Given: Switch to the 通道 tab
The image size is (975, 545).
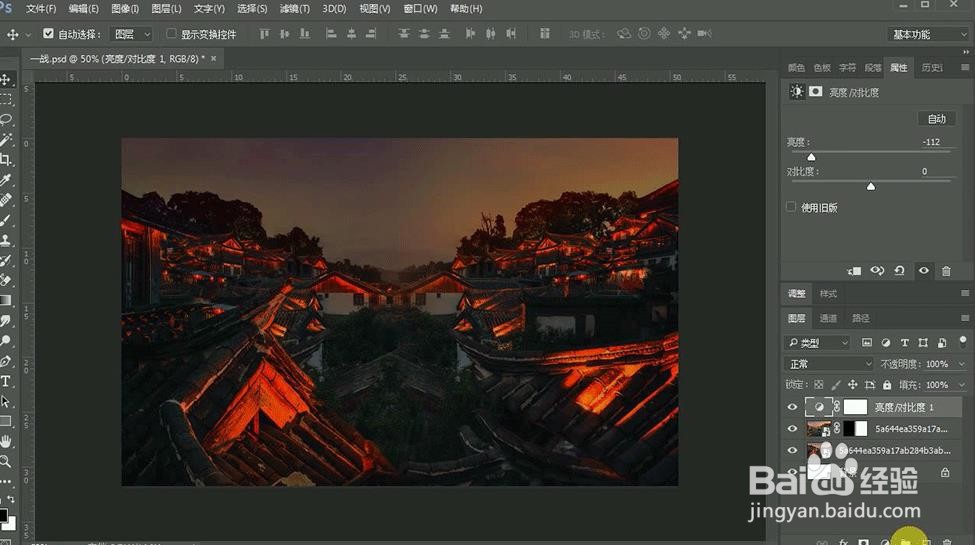Looking at the screenshot, I should click(x=828, y=318).
